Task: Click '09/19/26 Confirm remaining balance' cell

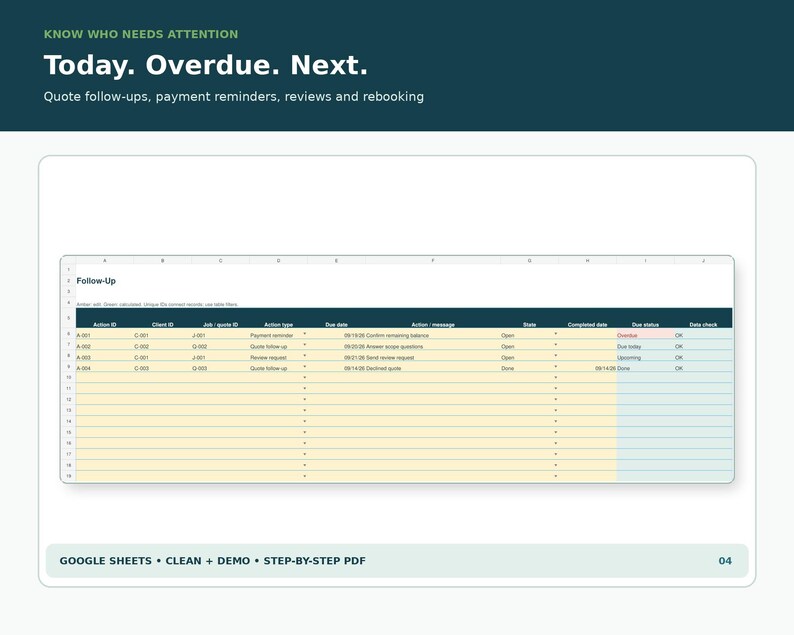Action: pyautogui.click(x=386, y=335)
